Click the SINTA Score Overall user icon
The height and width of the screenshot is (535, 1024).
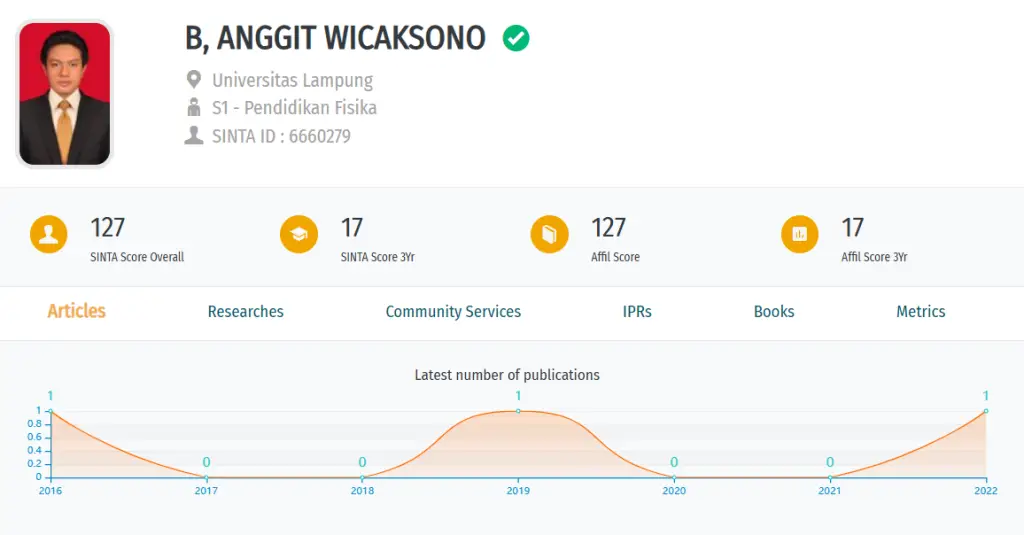pyautogui.click(x=48, y=234)
